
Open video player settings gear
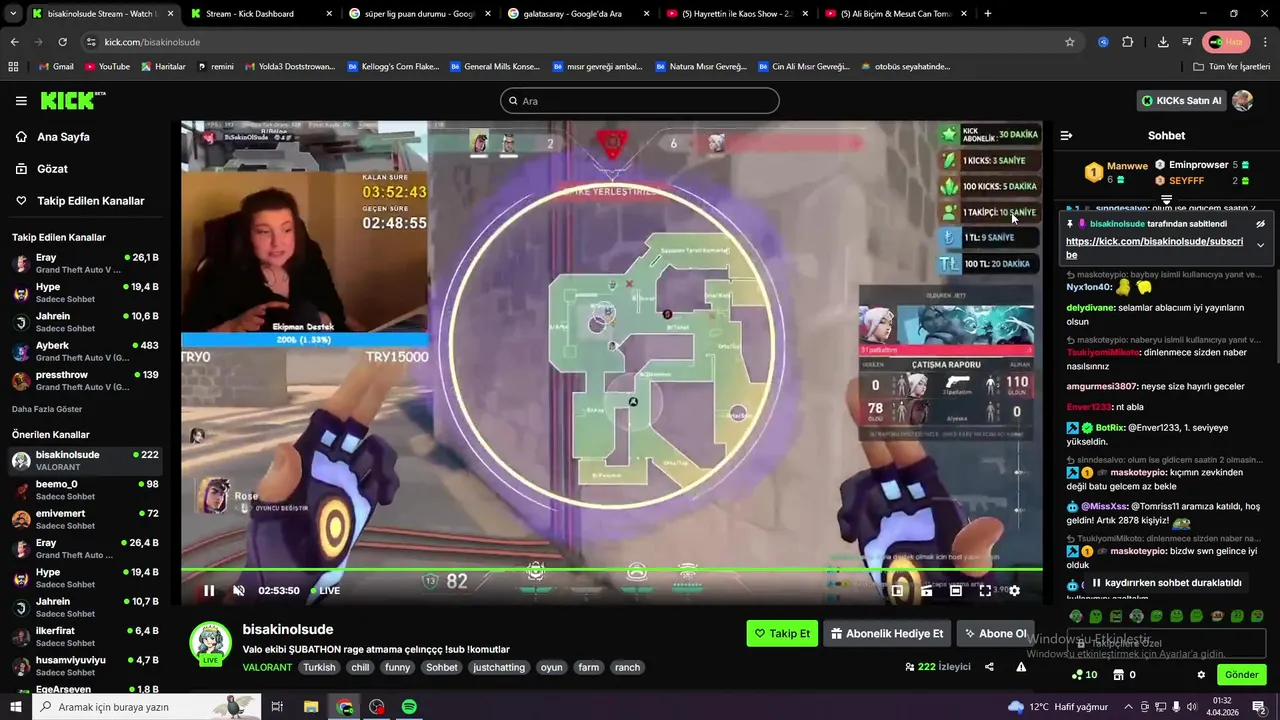point(1014,591)
